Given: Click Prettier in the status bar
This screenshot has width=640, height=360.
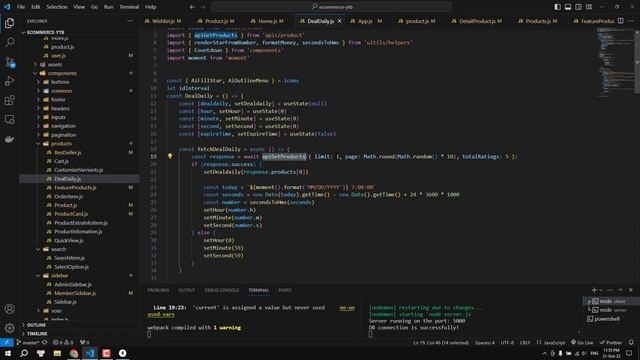Looking at the screenshot, I should [x=611, y=342].
